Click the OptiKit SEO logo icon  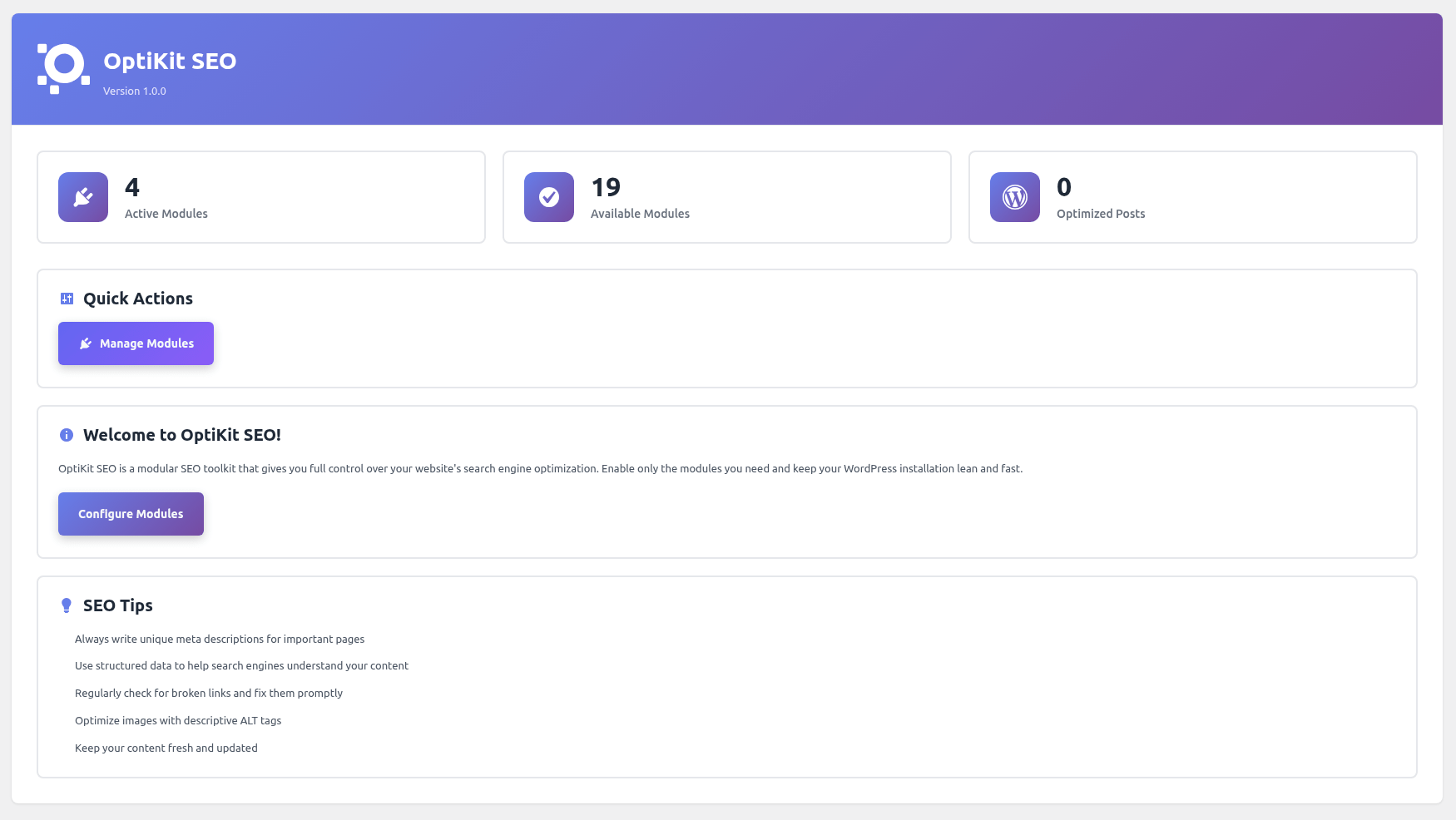click(63, 68)
